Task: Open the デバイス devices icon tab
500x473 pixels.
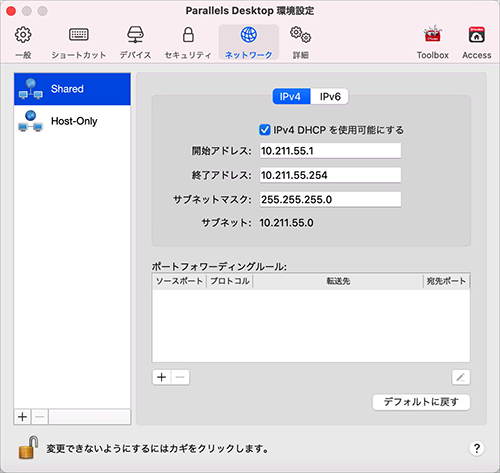Action: point(135,43)
